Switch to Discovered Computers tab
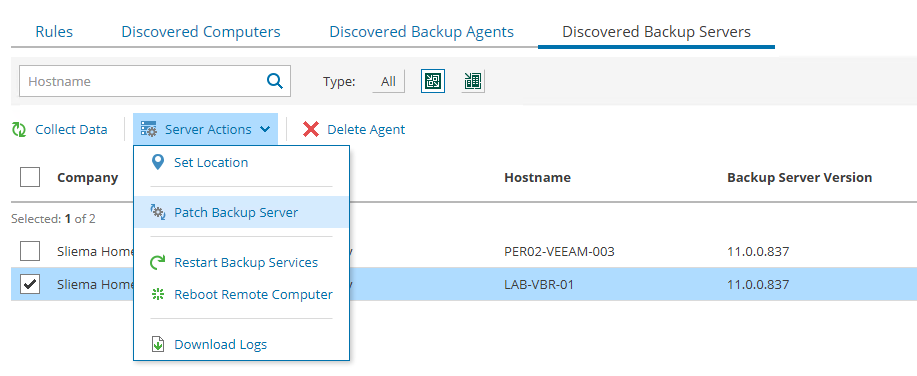This screenshot has height=376, width=917. click(201, 32)
